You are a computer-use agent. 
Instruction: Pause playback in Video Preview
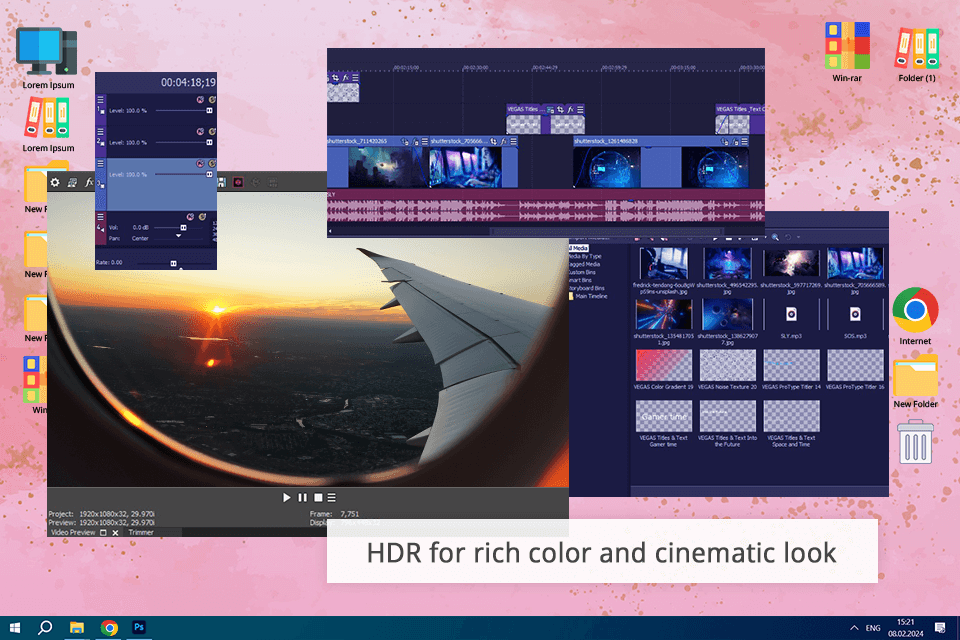point(302,497)
